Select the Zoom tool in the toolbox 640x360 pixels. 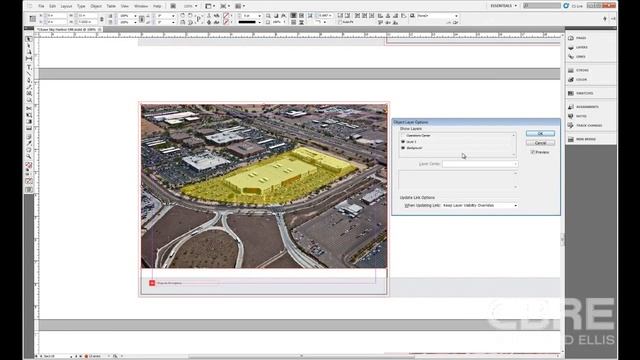pyautogui.click(x=29, y=156)
